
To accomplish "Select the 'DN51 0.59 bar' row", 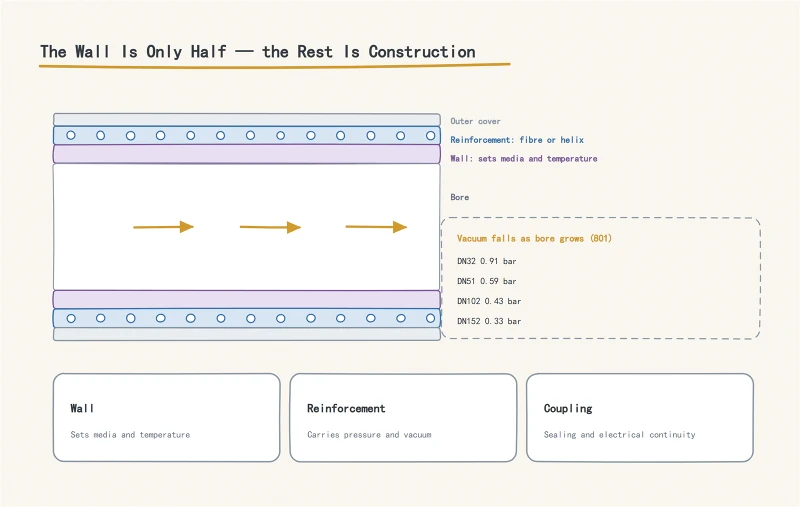I will [x=486, y=281].
